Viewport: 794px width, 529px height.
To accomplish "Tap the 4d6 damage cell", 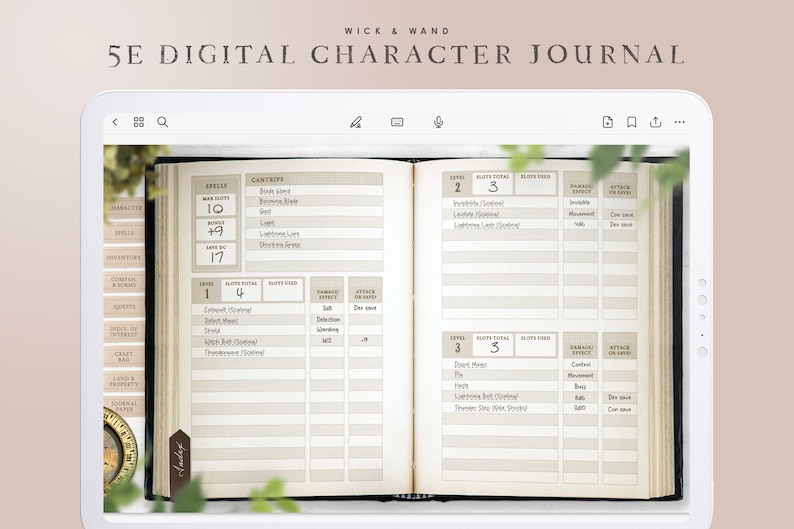I will click(580, 224).
